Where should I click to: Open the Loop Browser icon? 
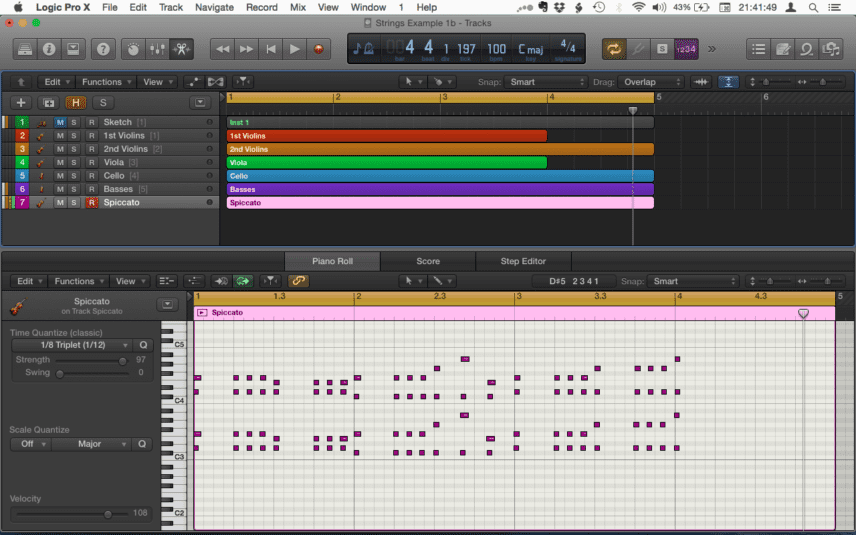point(806,49)
